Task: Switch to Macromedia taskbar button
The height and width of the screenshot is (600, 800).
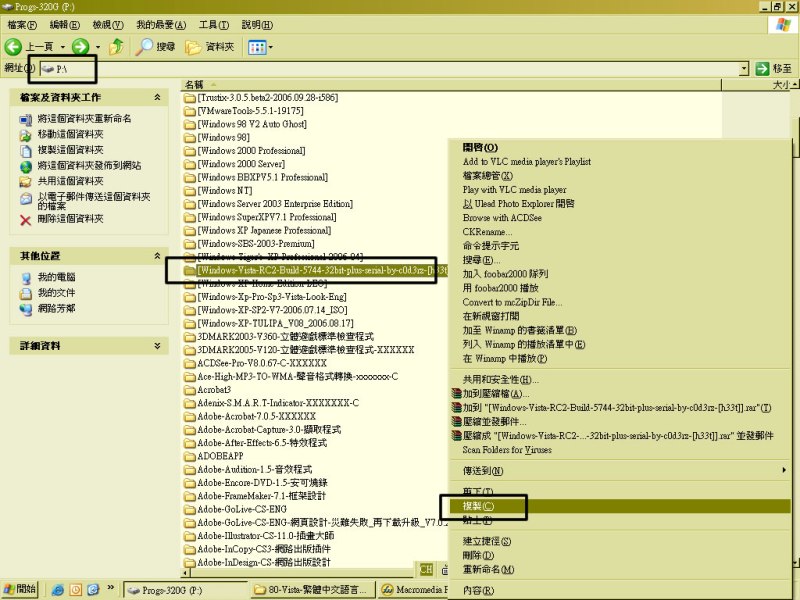Action: [413, 590]
